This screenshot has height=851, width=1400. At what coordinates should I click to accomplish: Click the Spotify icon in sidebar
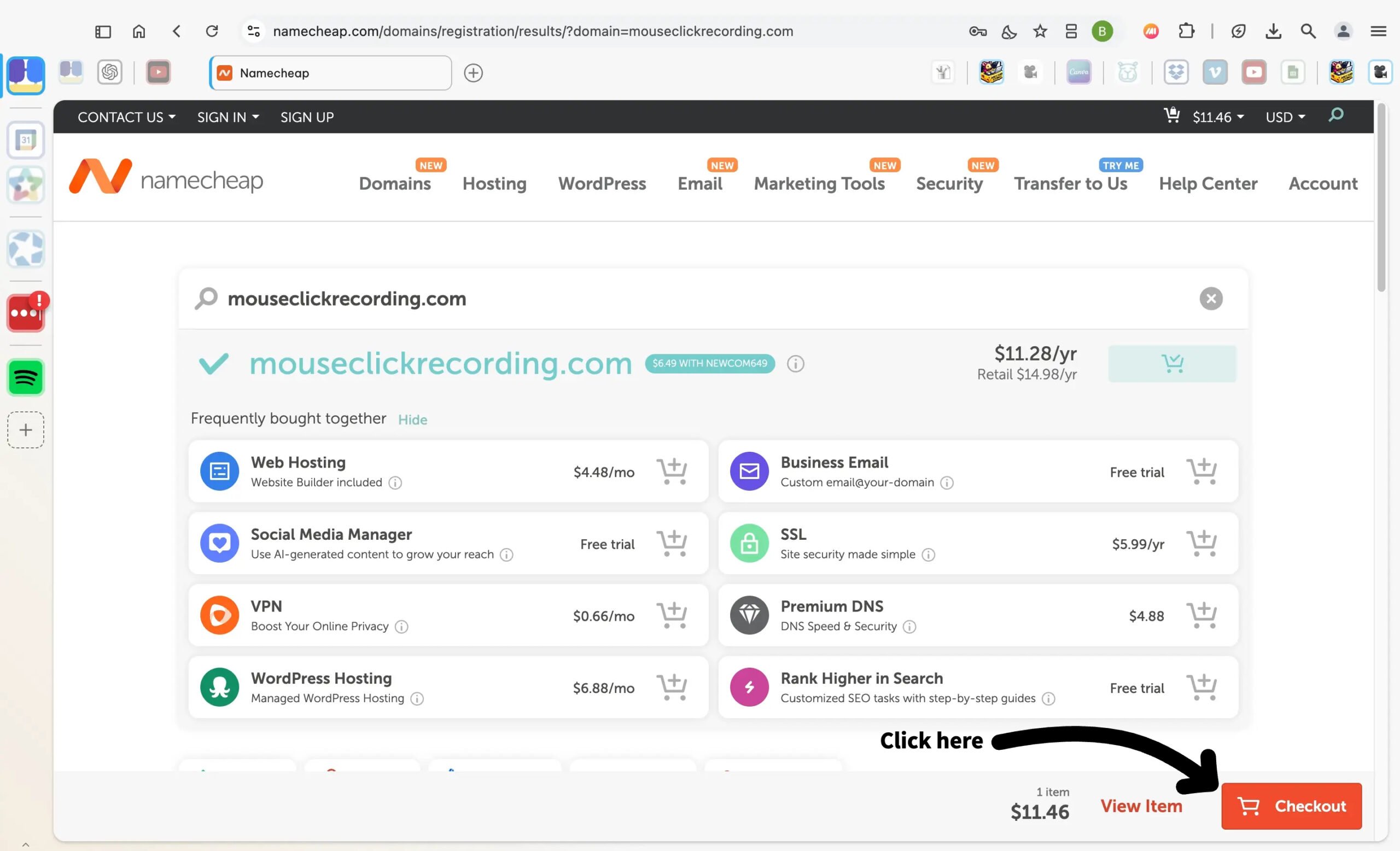(x=26, y=377)
